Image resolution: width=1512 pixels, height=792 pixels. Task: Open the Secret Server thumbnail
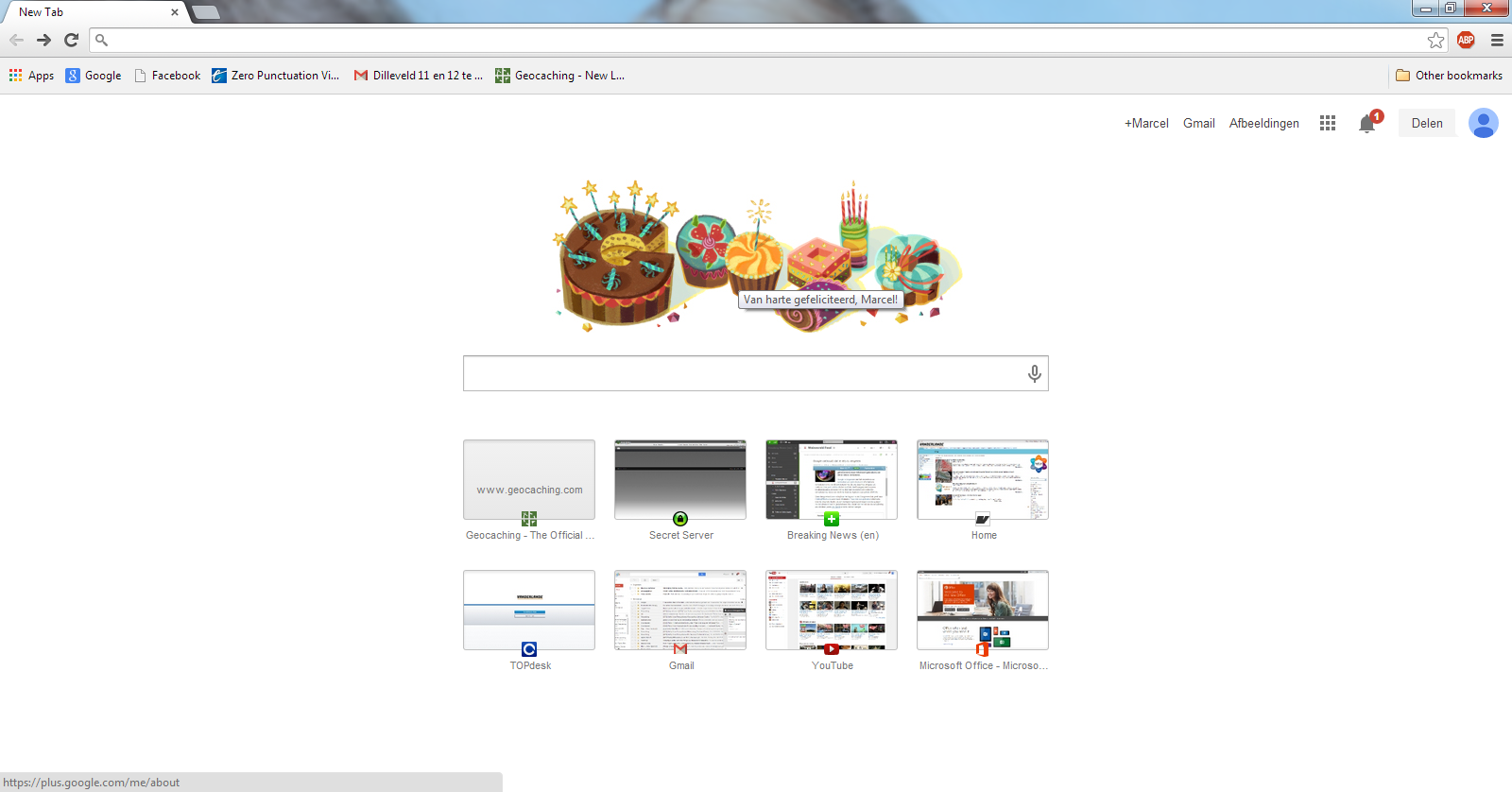tap(680, 480)
